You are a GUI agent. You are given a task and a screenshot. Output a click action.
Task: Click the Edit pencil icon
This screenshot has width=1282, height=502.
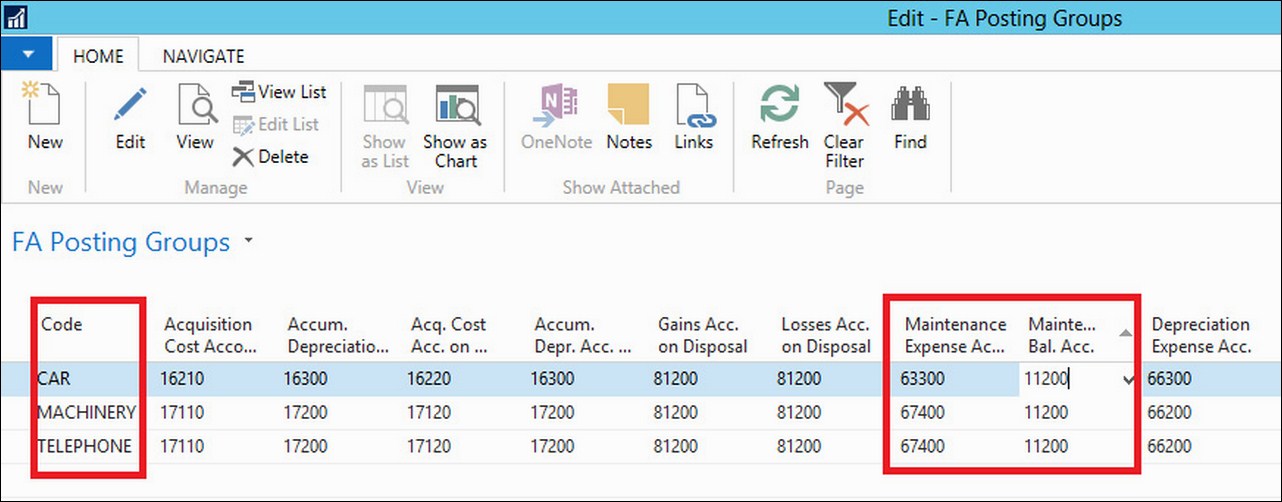tap(130, 105)
